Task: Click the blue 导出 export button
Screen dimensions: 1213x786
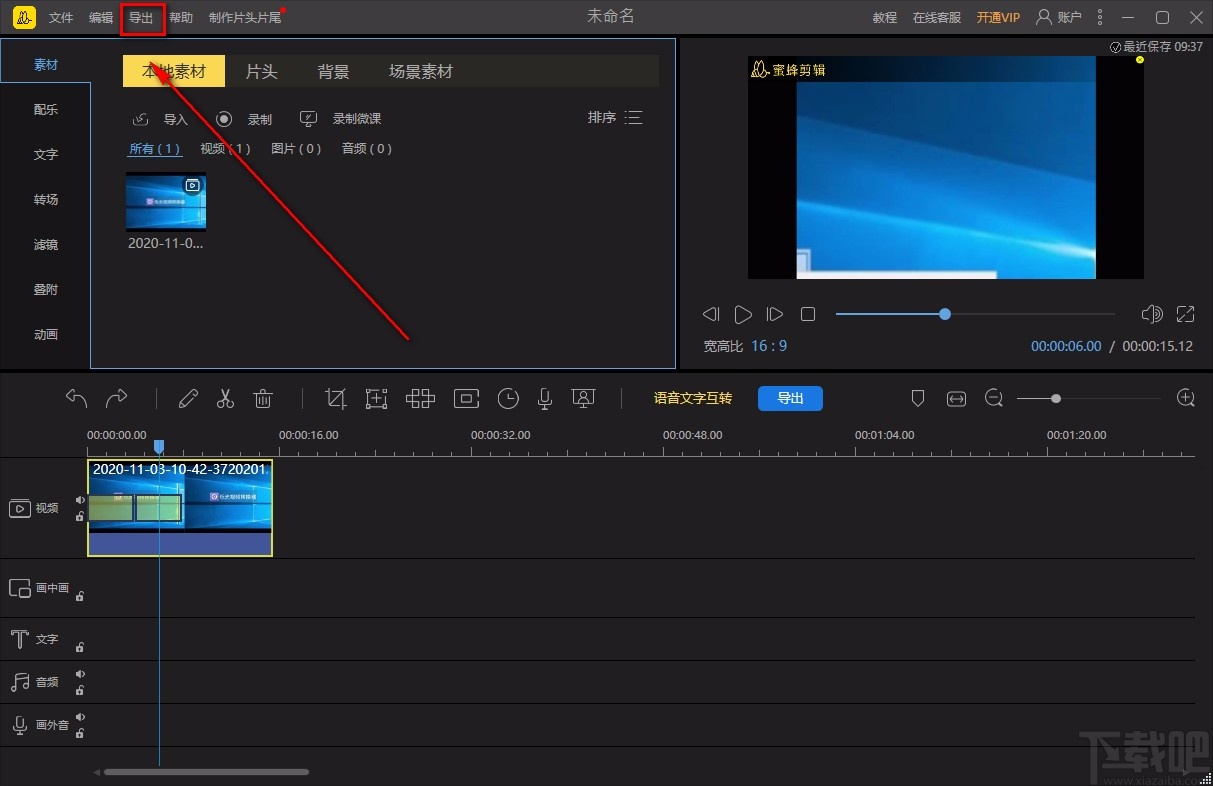Action: pos(790,398)
